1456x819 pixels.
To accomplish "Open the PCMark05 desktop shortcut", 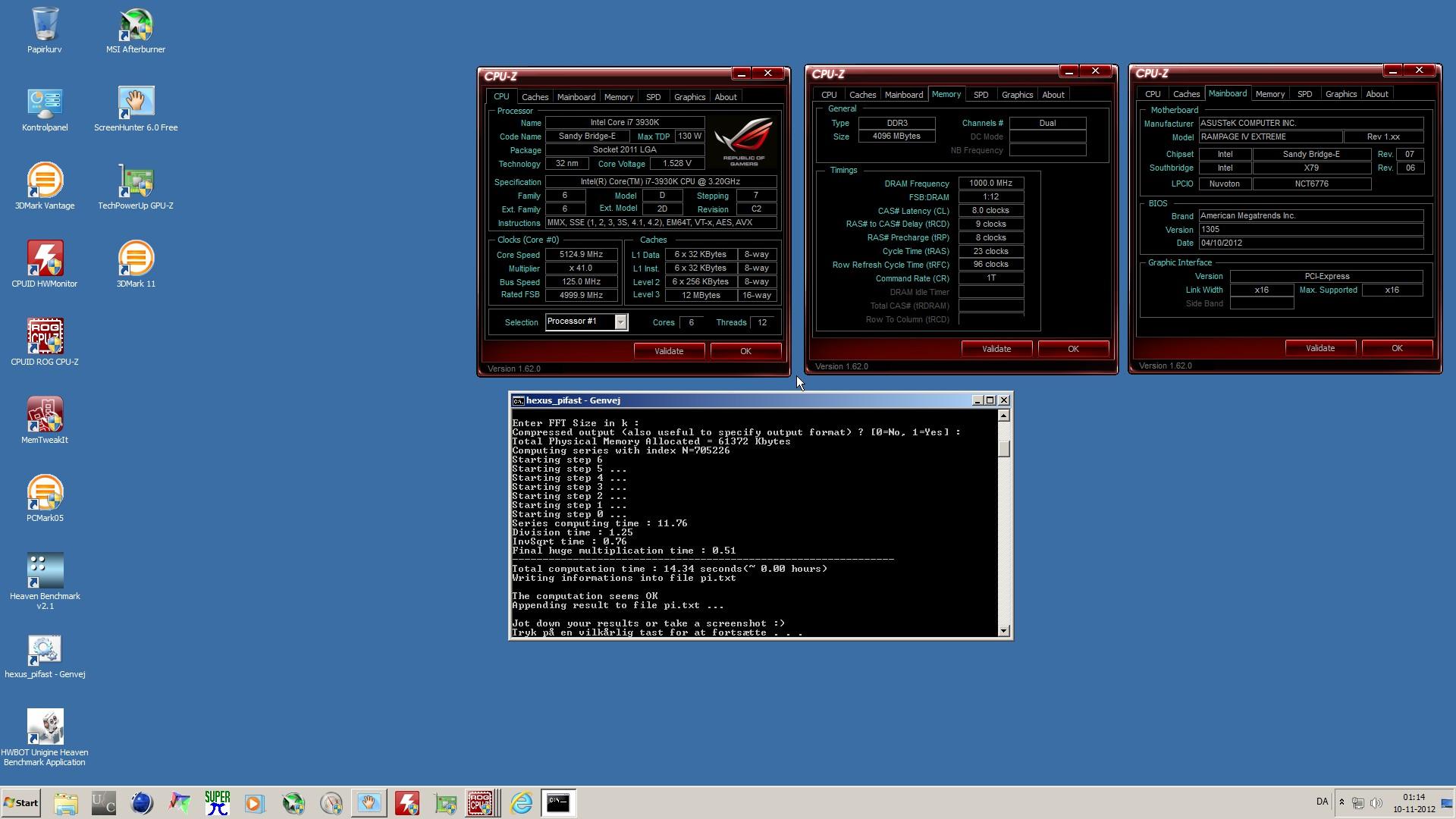I will point(45,500).
